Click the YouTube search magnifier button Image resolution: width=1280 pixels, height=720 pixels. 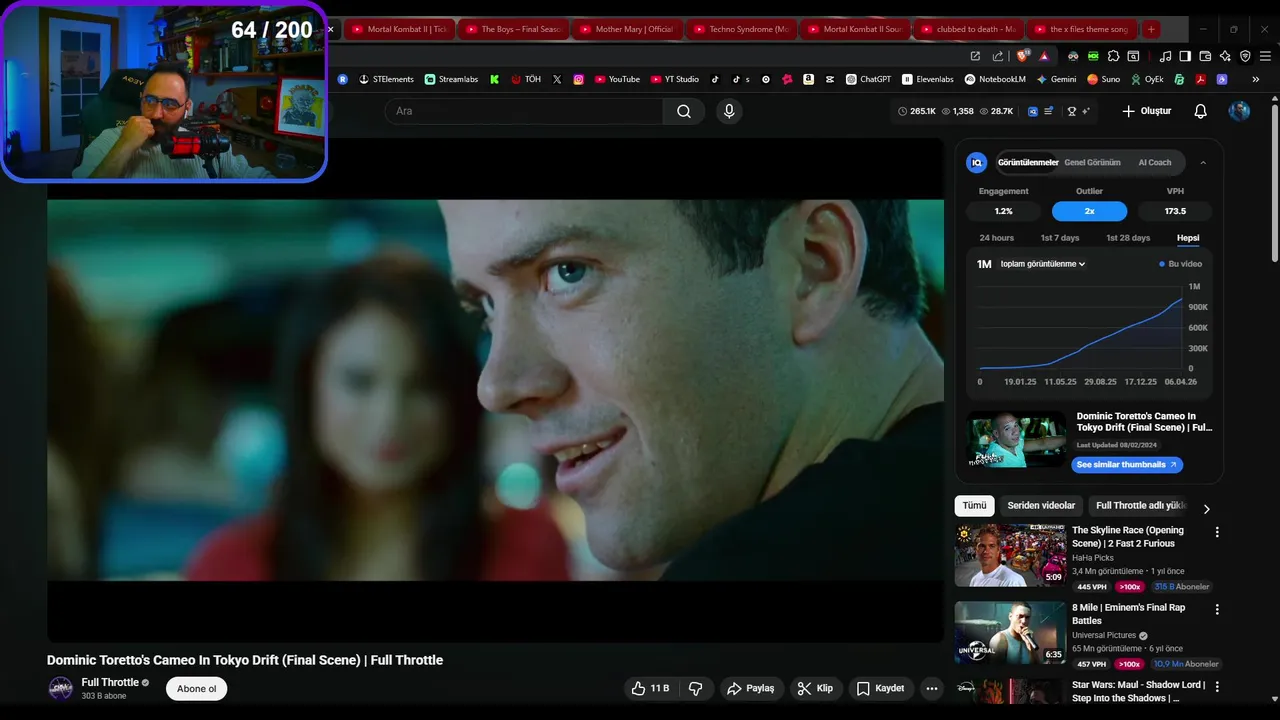pos(684,111)
